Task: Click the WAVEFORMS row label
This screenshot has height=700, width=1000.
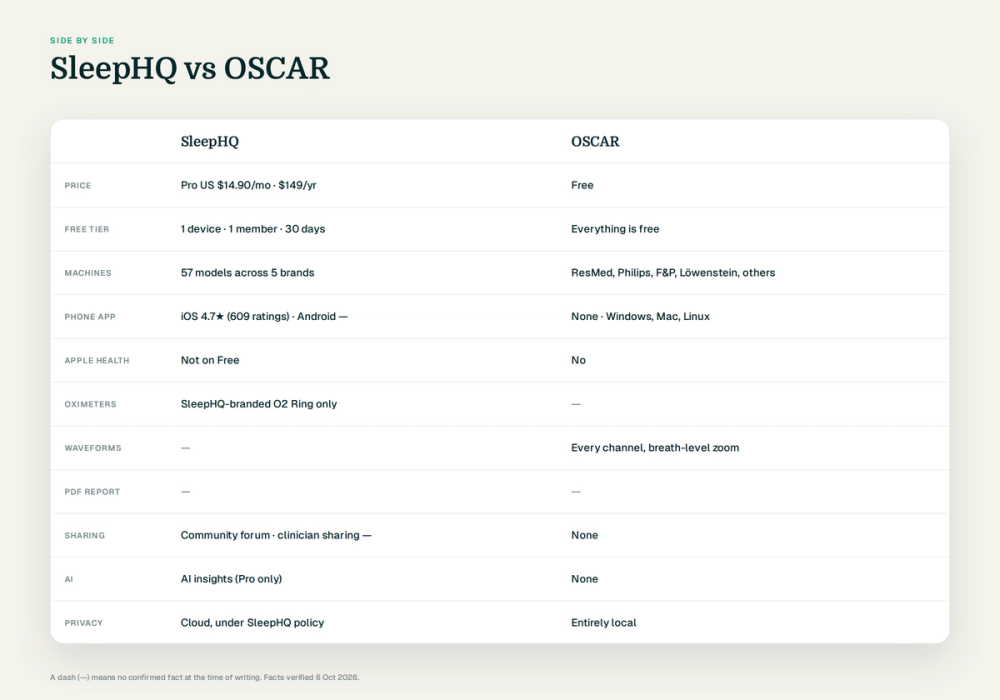Action: pos(93,448)
